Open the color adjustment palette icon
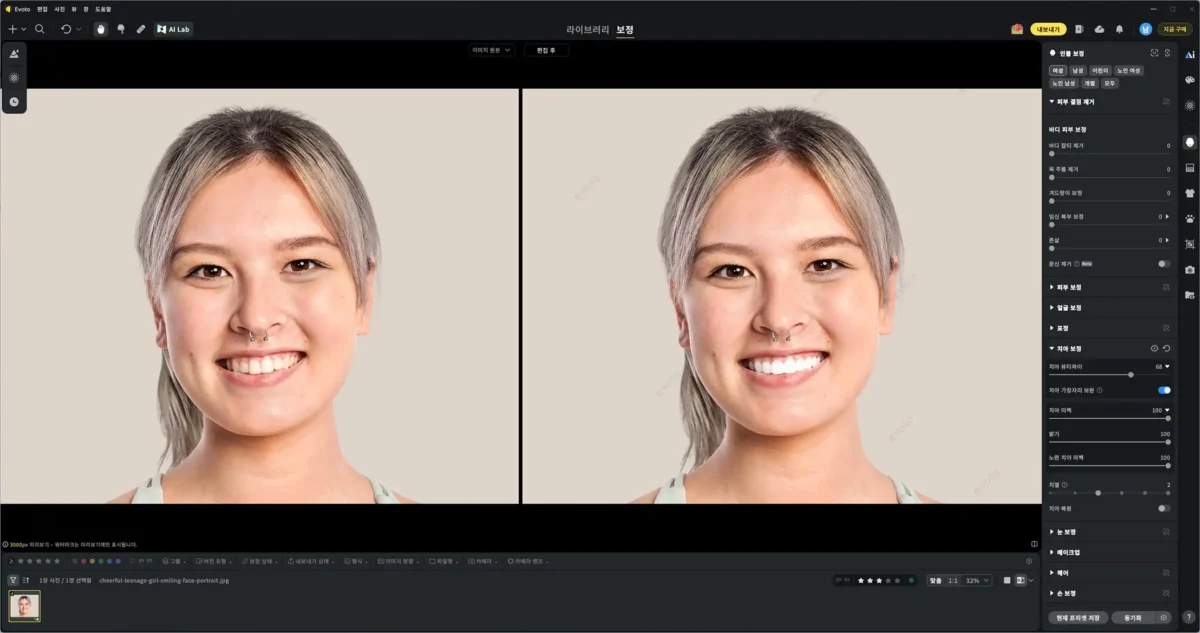The width and height of the screenshot is (1200, 633). (1190, 79)
